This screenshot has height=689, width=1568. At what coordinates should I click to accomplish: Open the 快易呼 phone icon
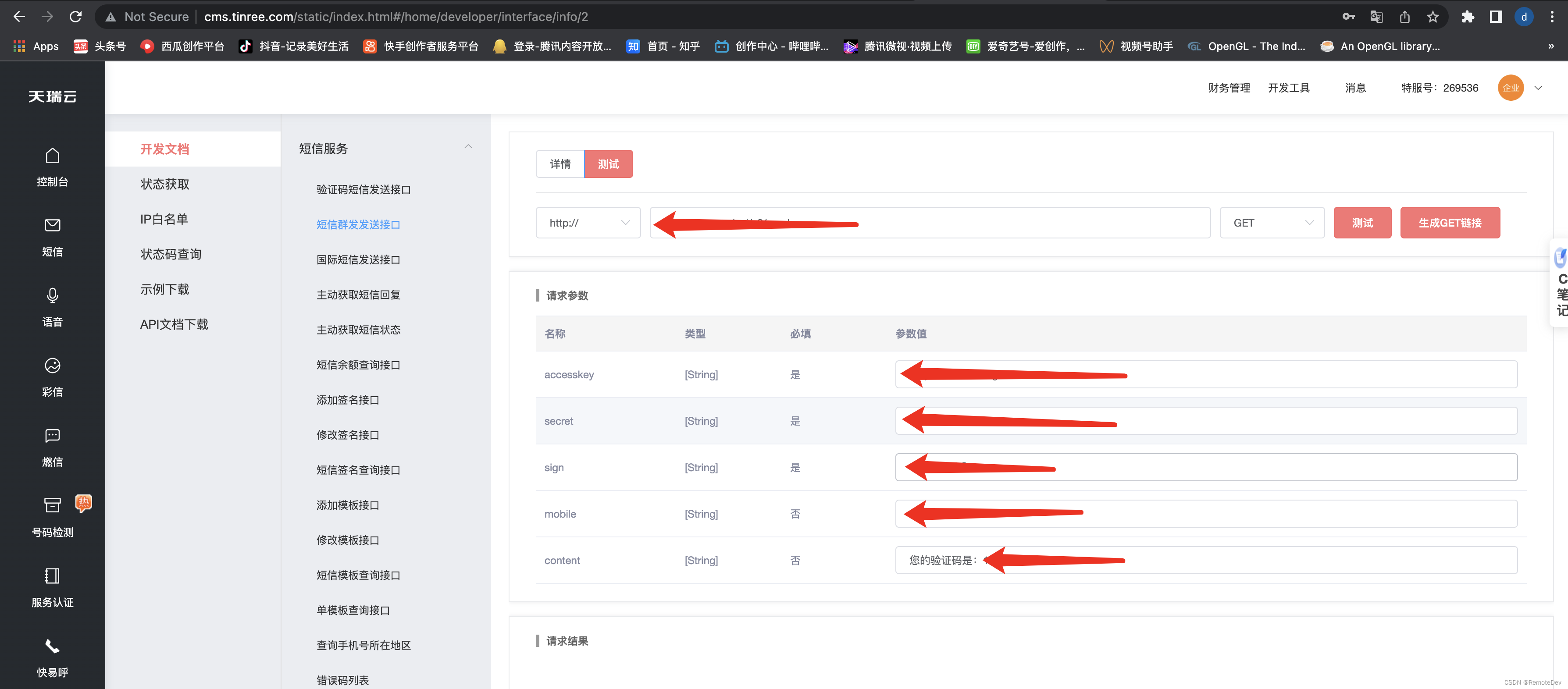click(x=52, y=646)
